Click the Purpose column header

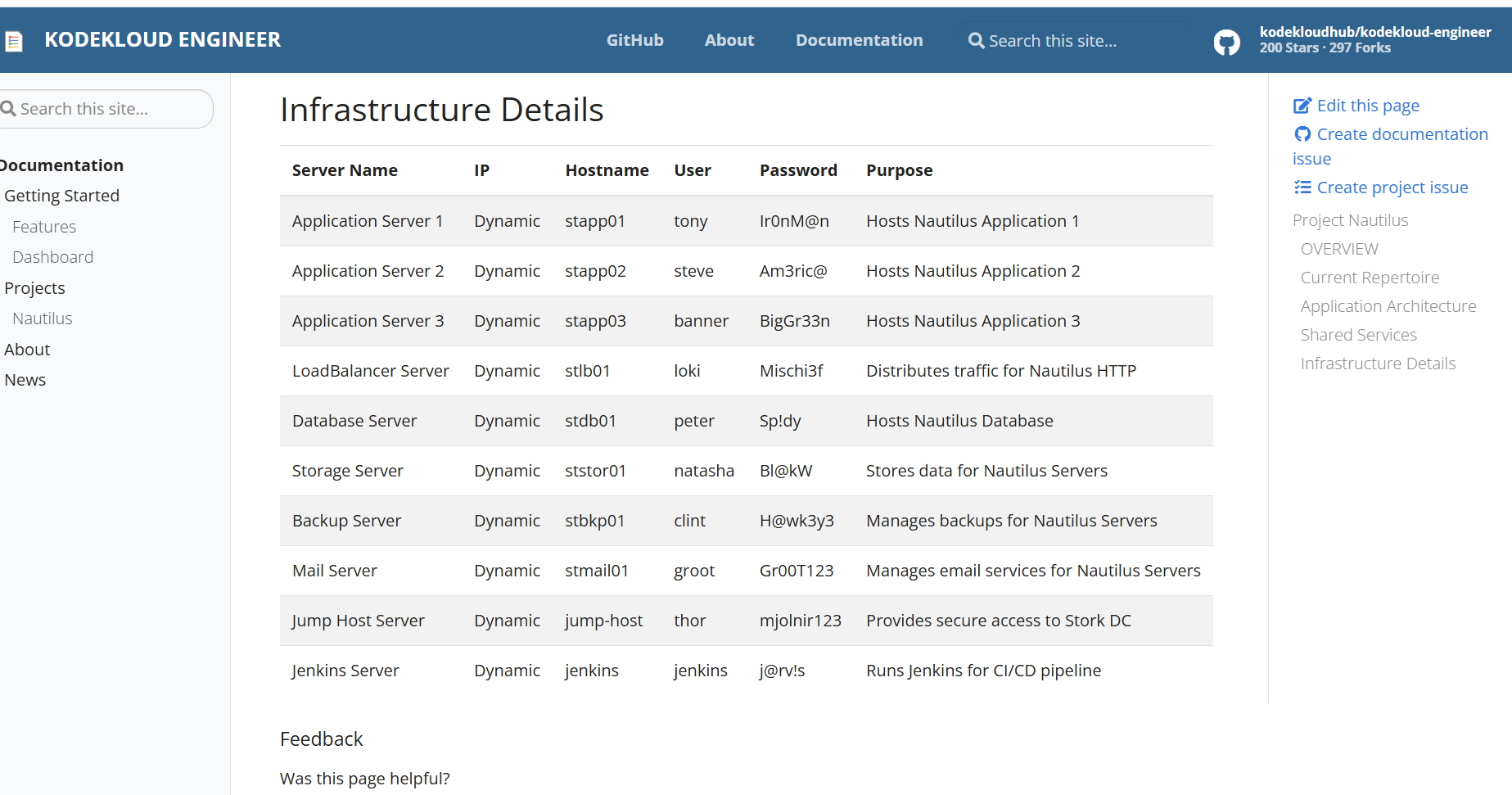click(x=900, y=170)
